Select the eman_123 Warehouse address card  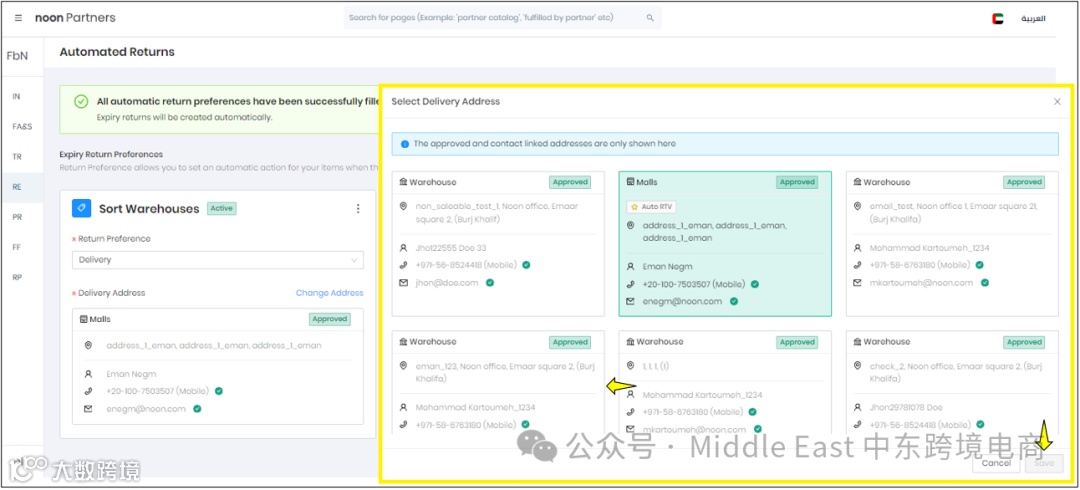coord(498,382)
